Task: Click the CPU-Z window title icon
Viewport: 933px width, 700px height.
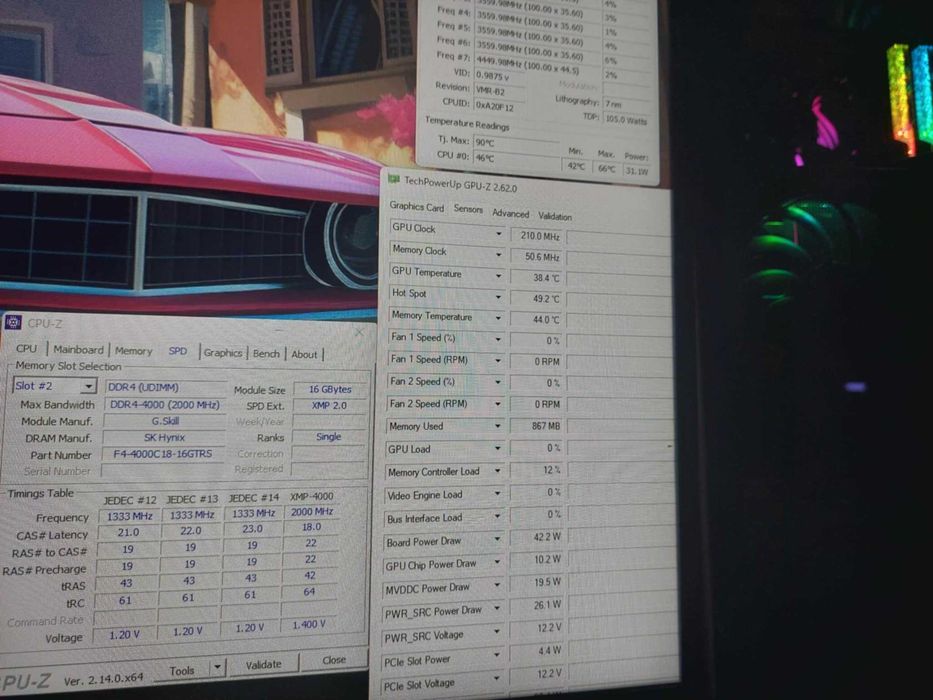Action: tap(12, 323)
